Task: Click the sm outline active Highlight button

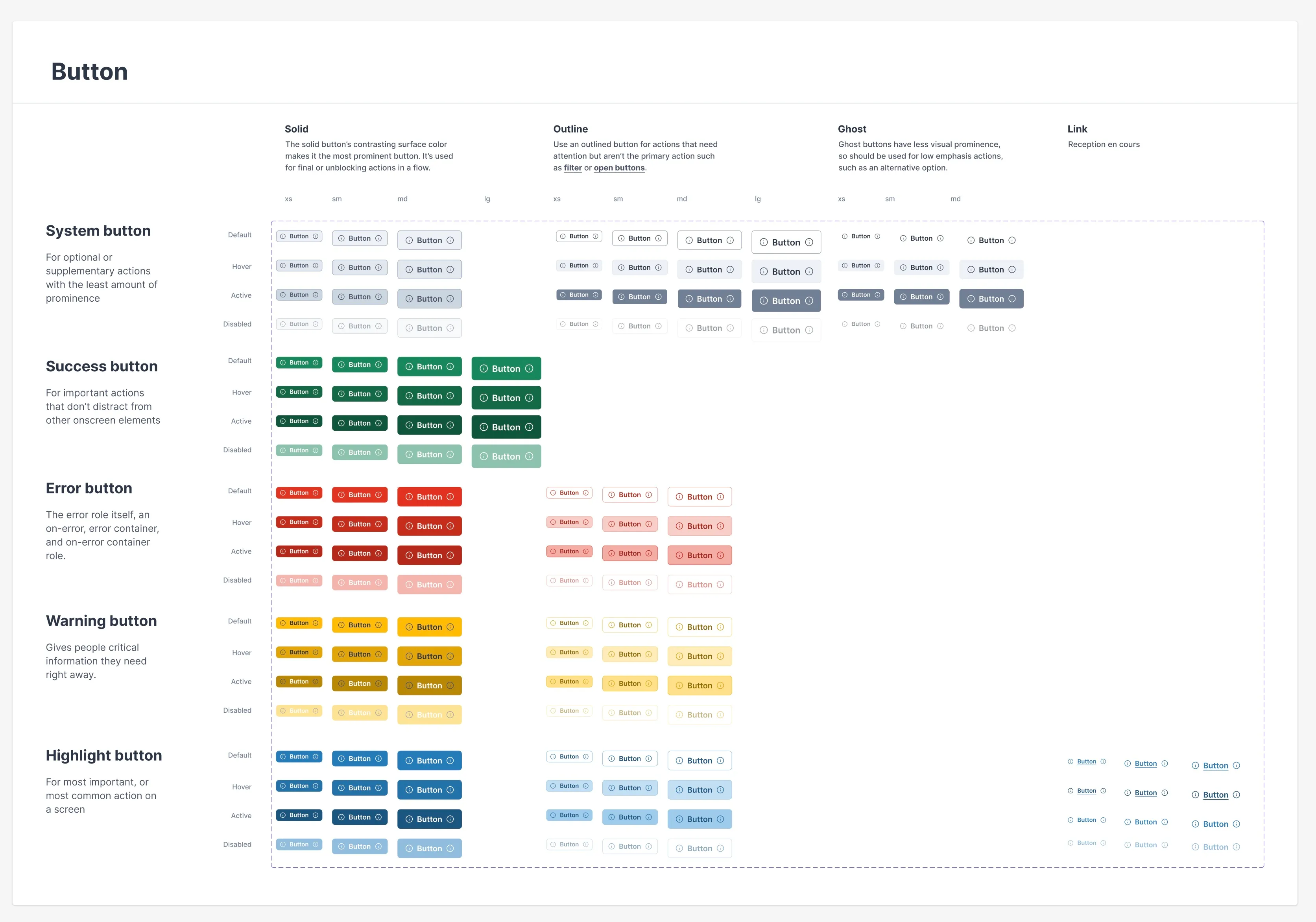Action: (629, 817)
